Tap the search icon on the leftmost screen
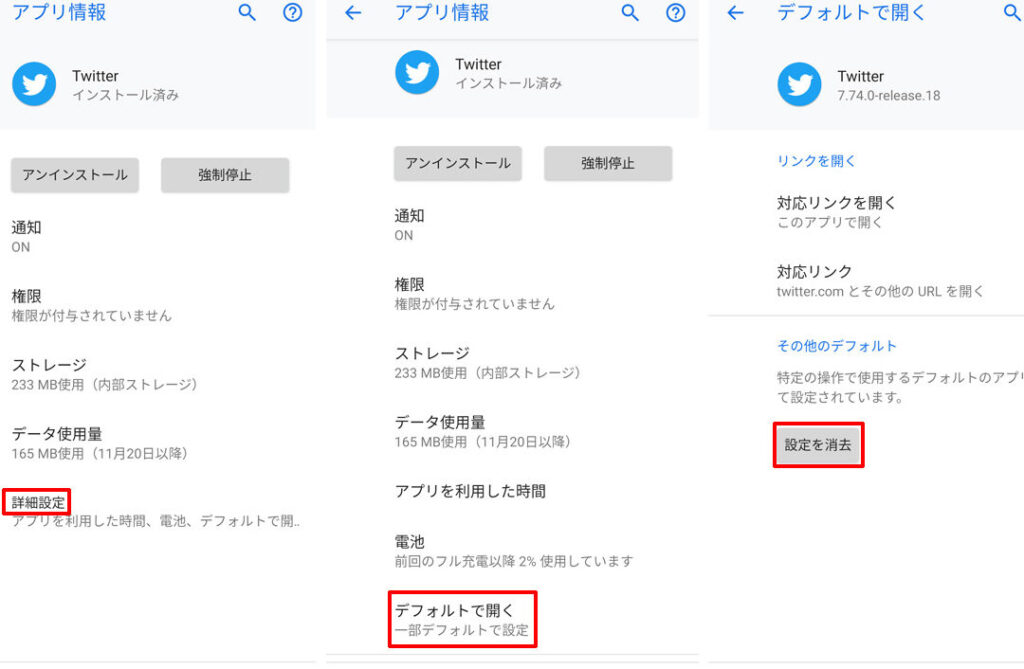Screen dimensions: 1024x669 tap(247, 13)
